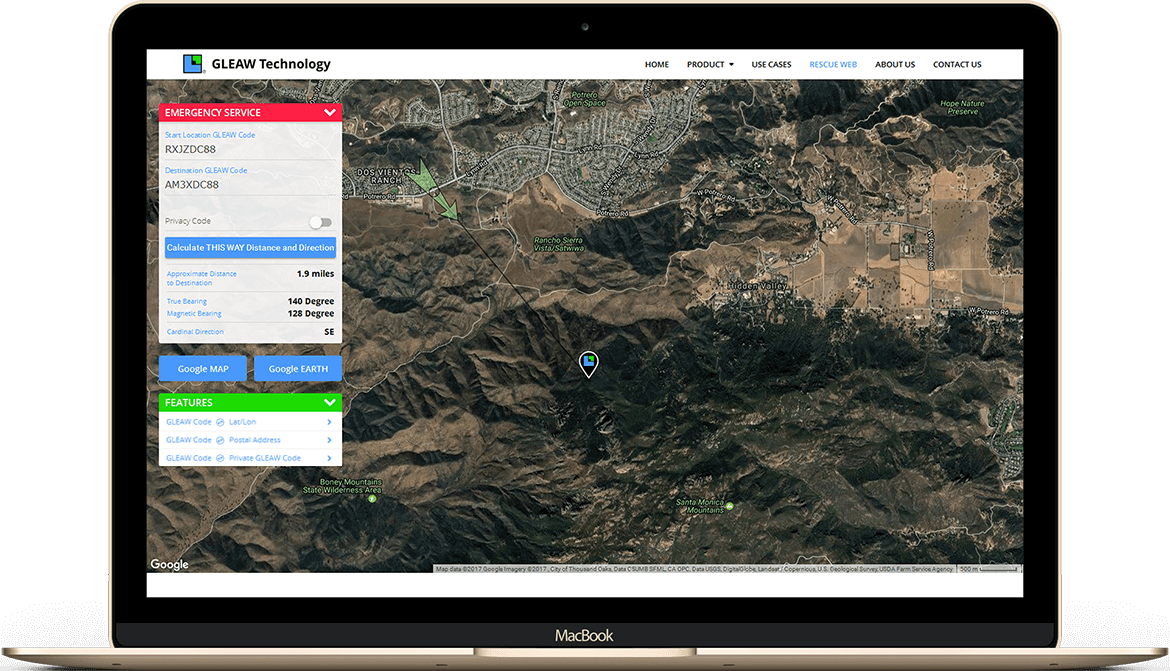Expand the GLEAW Code Lat/Lon feature arrow
The width and height of the screenshot is (1170, 671).
(x=329, y=422)
